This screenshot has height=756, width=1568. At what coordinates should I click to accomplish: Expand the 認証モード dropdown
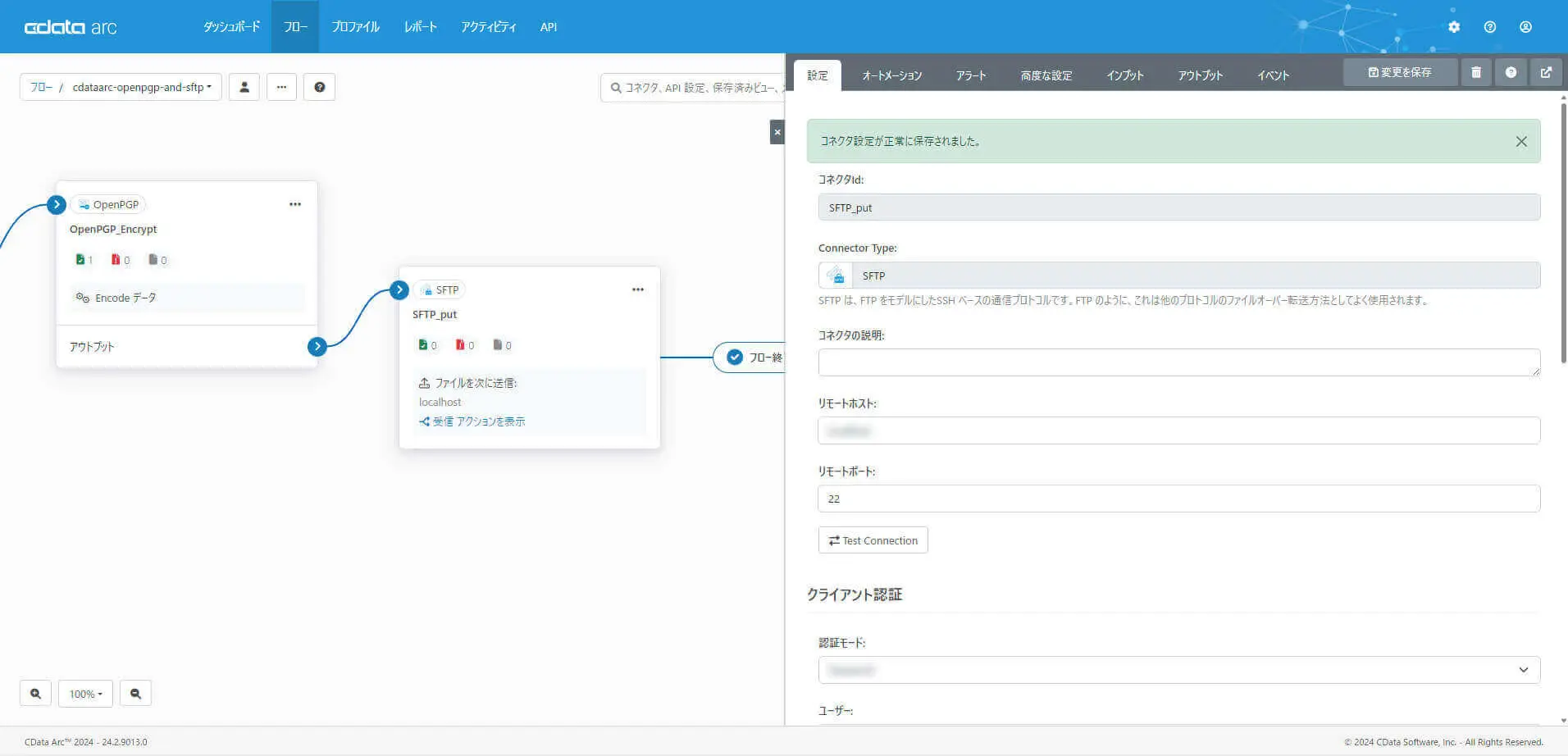point(1179,670)
